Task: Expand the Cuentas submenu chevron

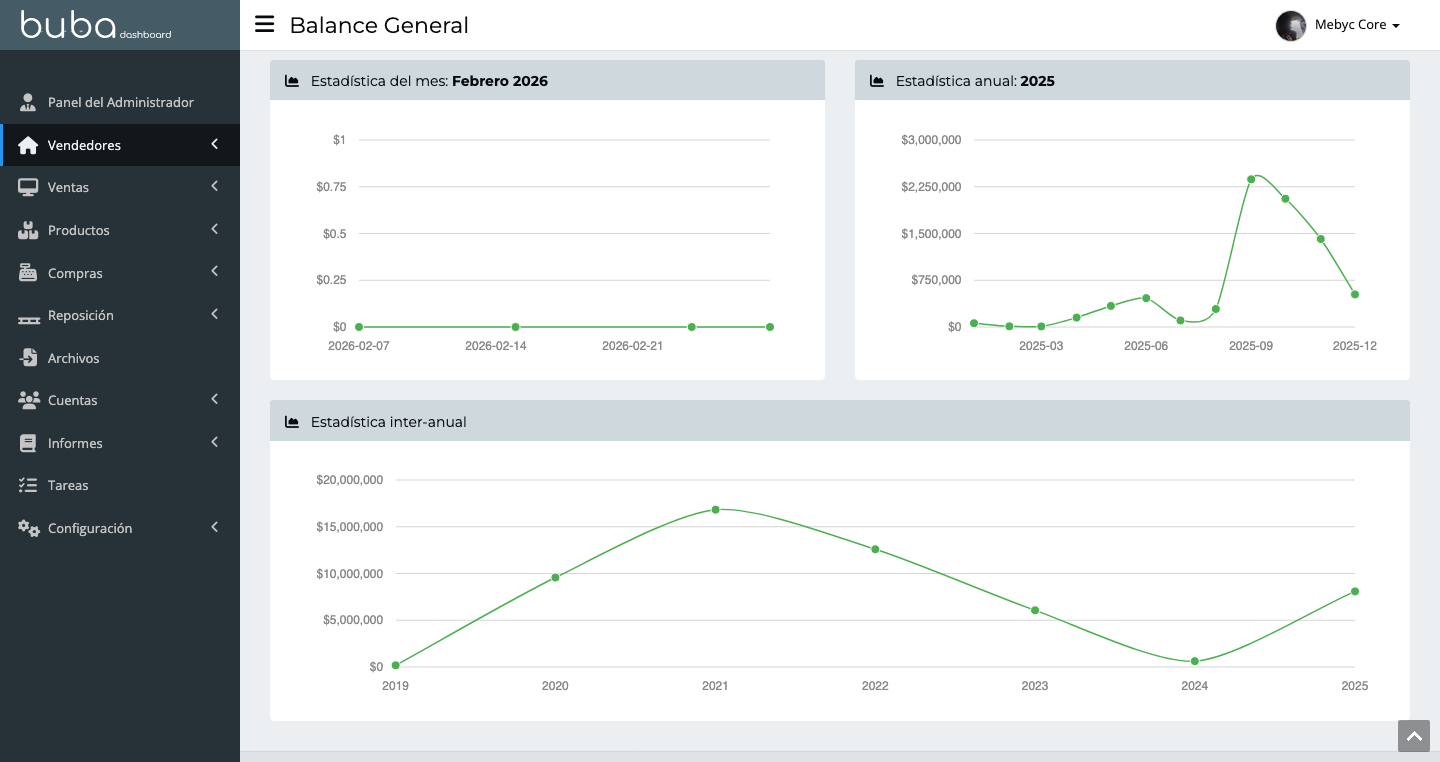Action: pyautogui.click(x=214, y=400)
